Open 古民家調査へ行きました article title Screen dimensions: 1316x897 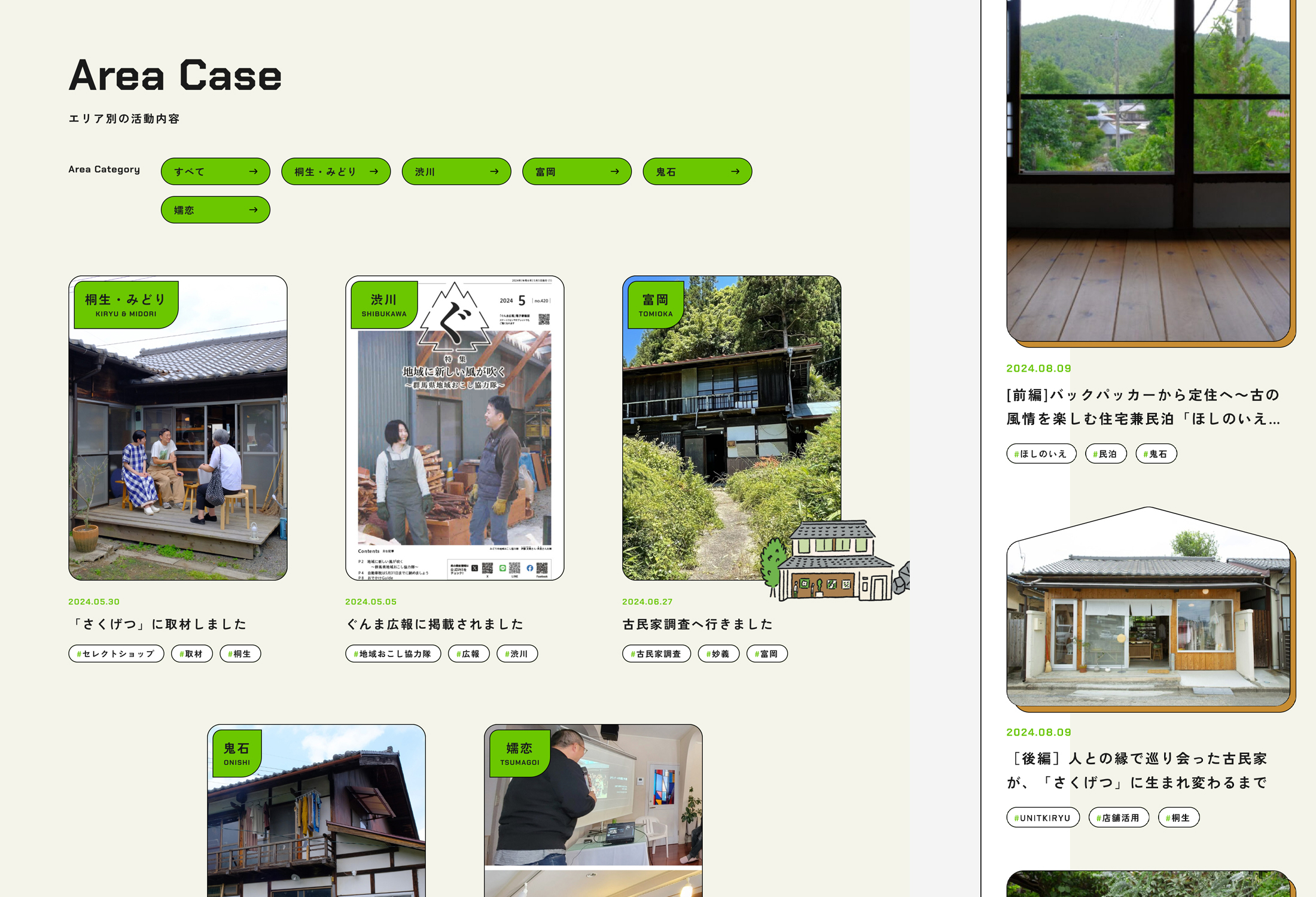pos(697,624)
